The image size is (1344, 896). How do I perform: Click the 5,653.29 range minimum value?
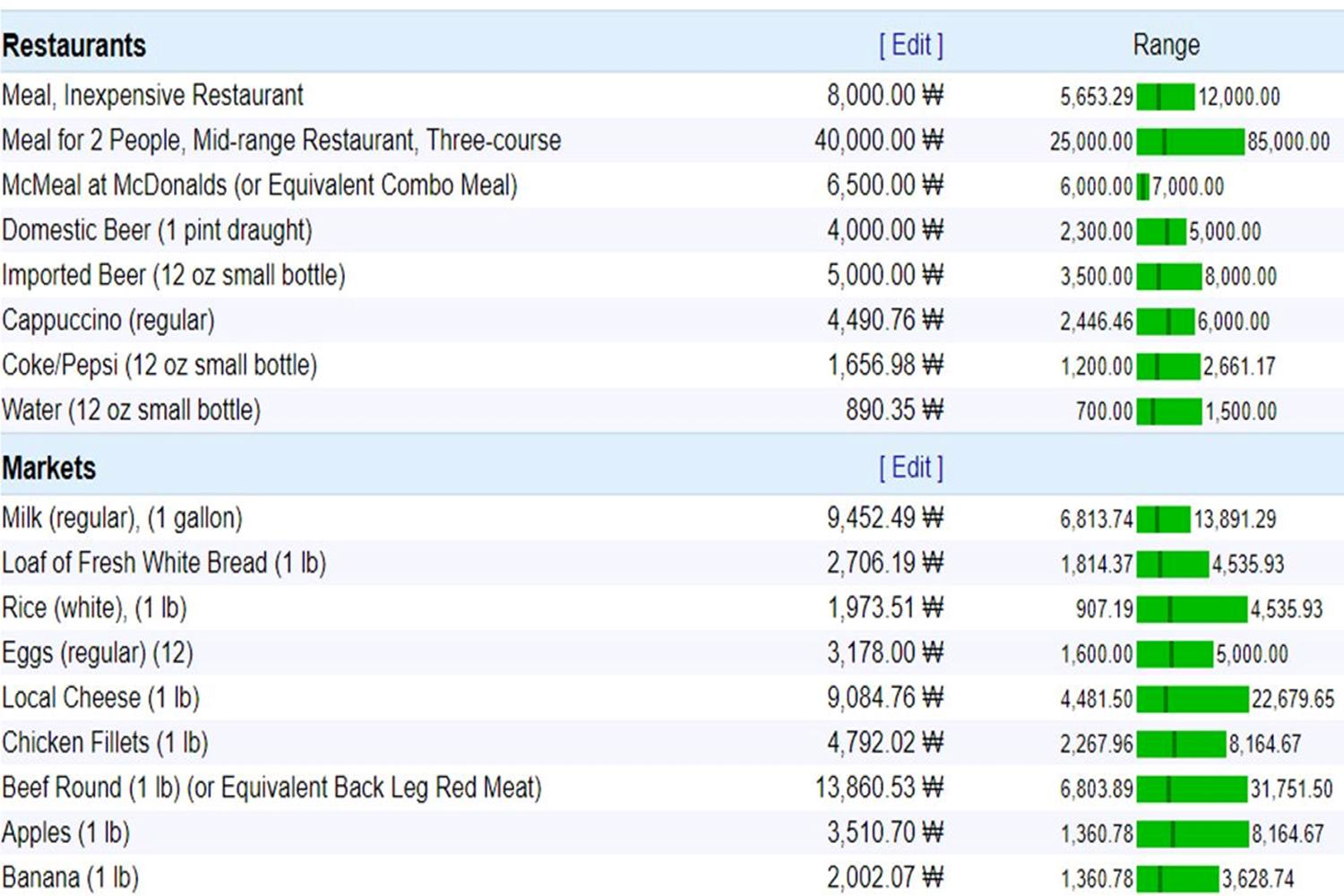click(1097, 97)
